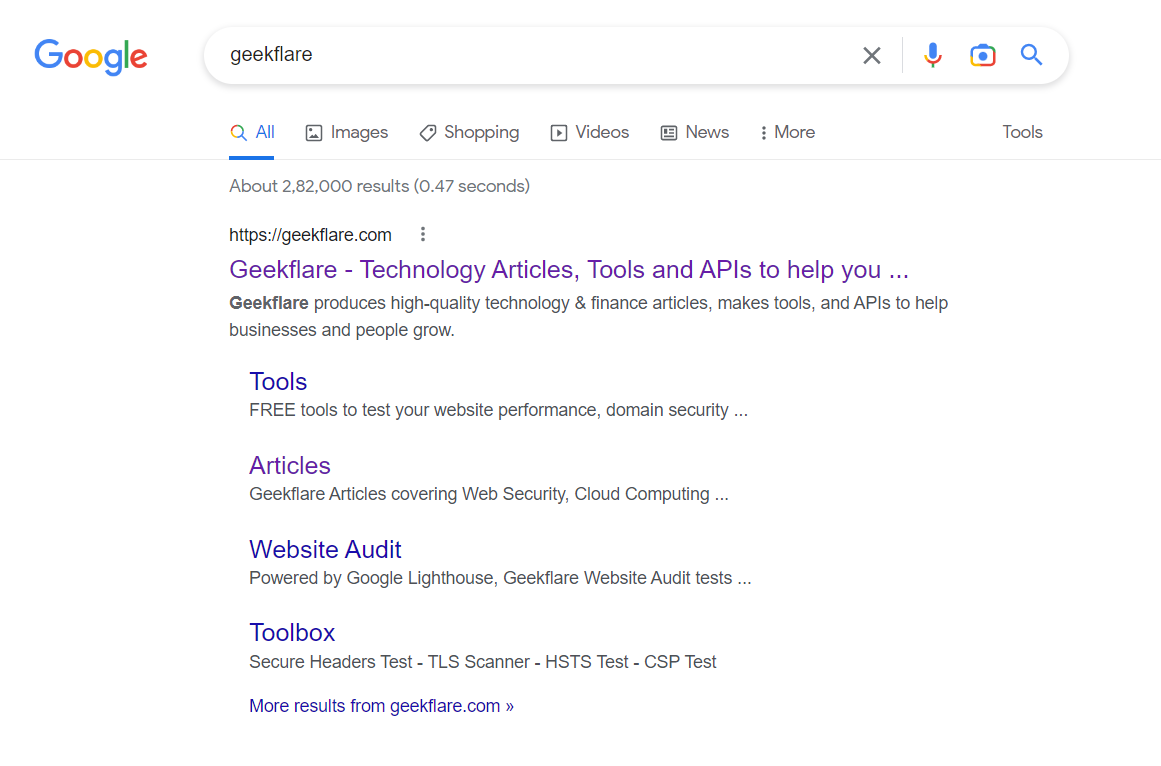Focus the search field containing geekflare
This screenshot has height=766, width=1161.
530,55
